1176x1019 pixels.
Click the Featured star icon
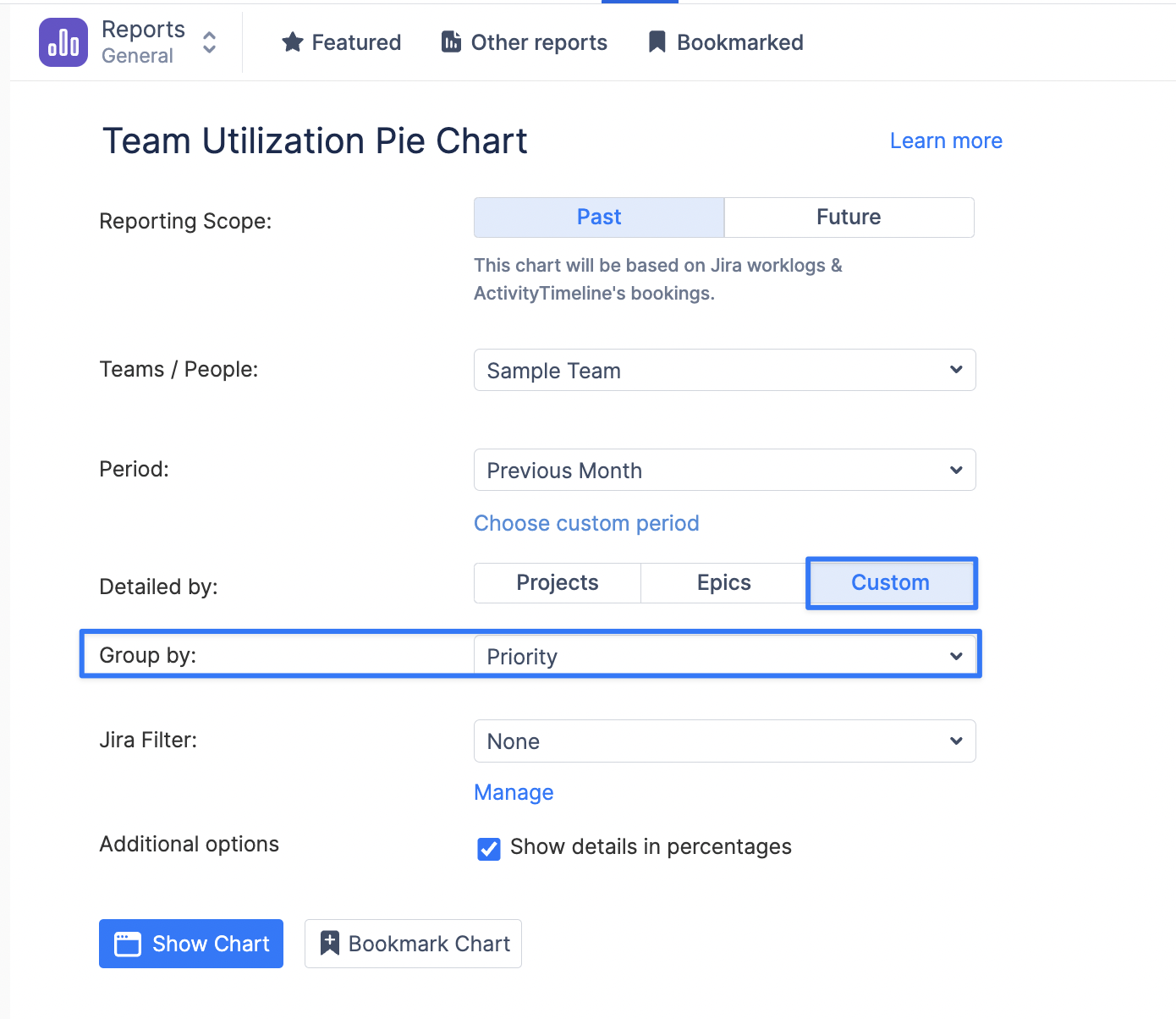293,42
